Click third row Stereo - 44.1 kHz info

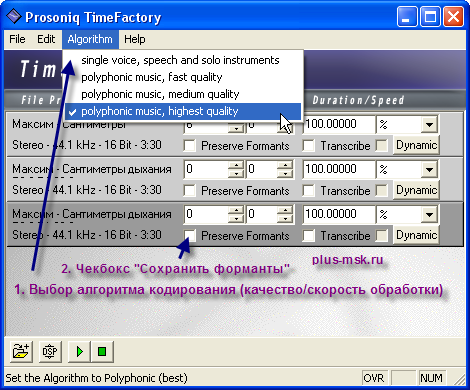(87, 235)
